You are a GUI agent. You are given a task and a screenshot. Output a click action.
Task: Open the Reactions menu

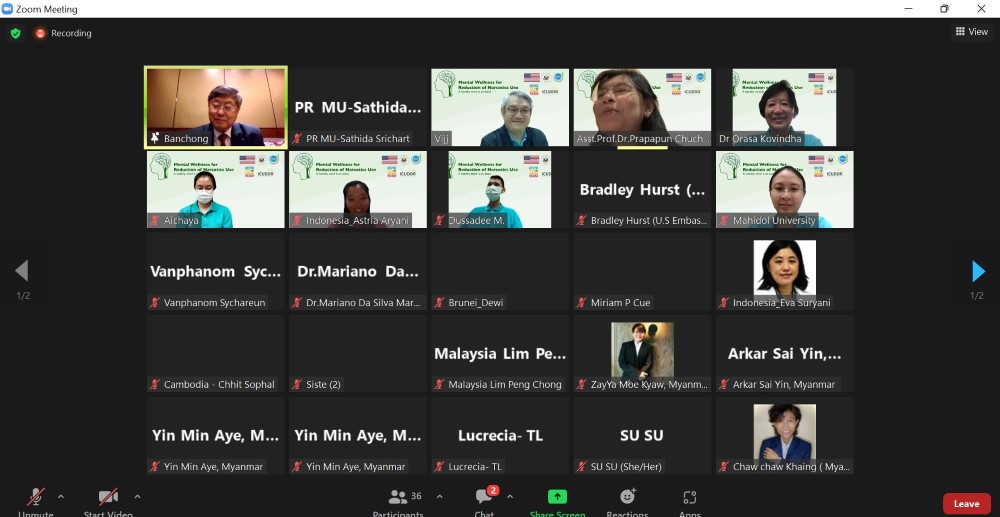627,499
